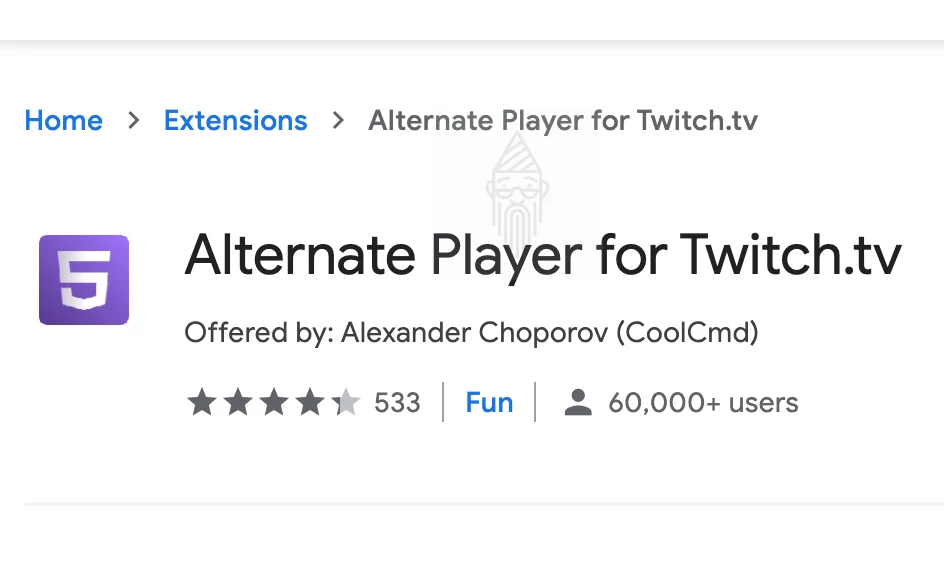The image size is (944, 583).
Task: Click the first rating star
Action: click(202, 402)
